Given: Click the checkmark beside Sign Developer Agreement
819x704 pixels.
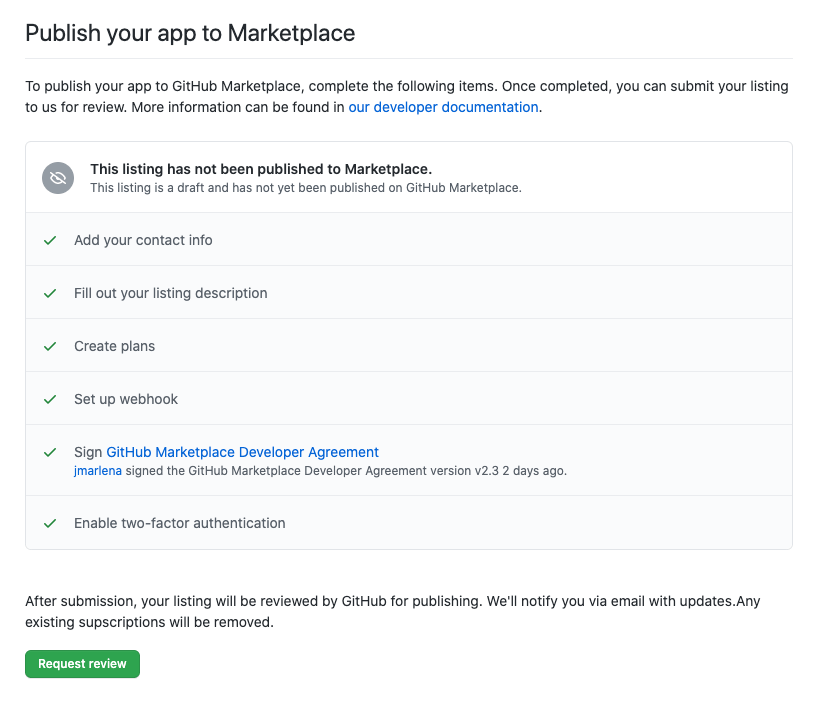Looking at the screenshot, I should (50, 452).
